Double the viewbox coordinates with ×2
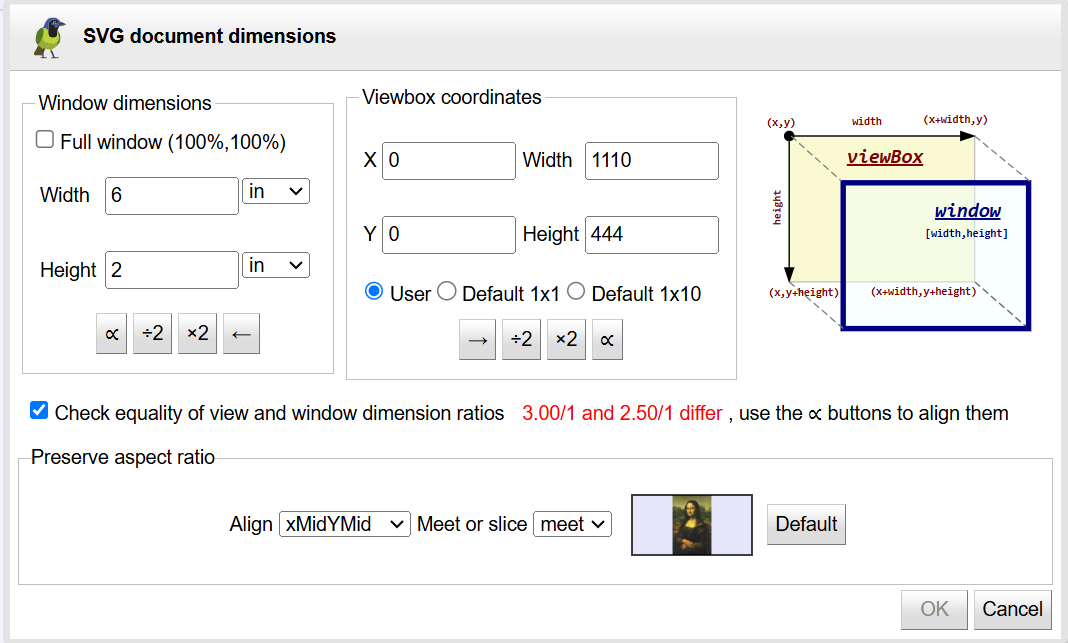The image size is (1068, 643). (x=566, y=340)
